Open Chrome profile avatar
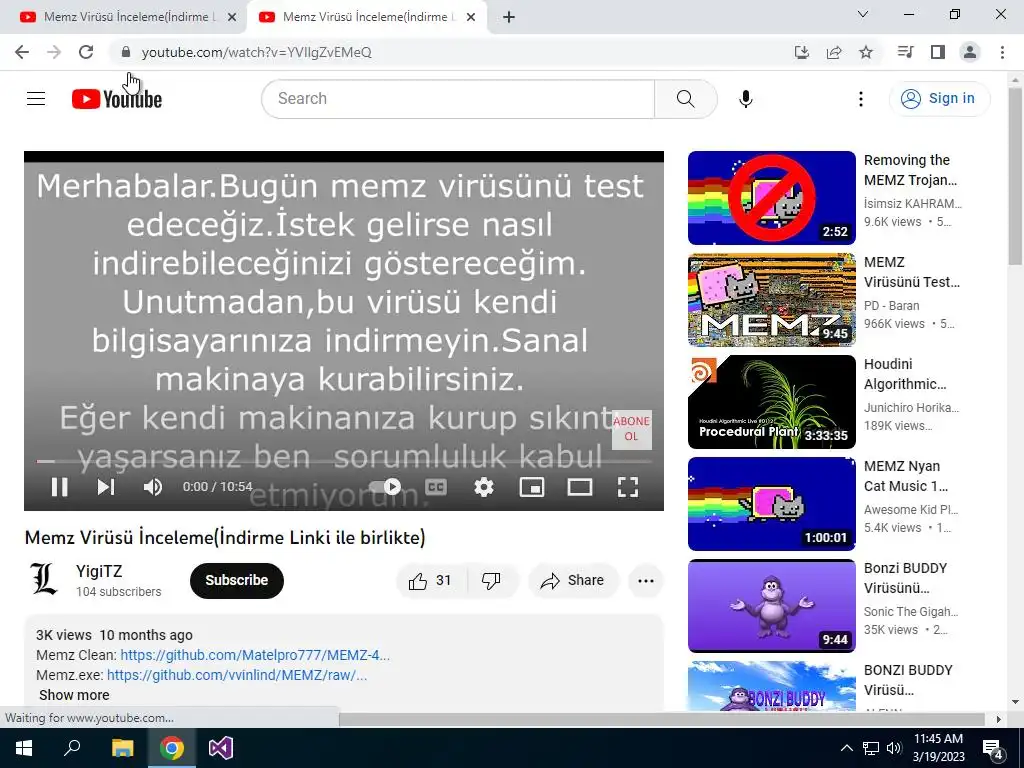1024x768 pixels. point(970,52)
